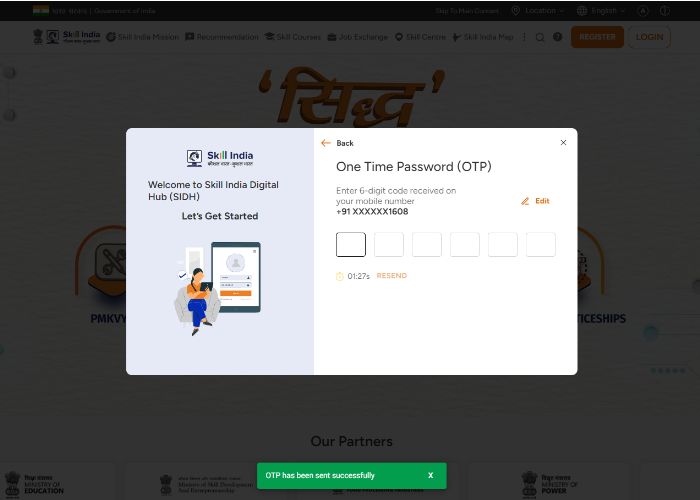Viewport: 700px width, 500px height.
Task: Open the search magnifier icon in the header
Action: pos(540,37)
